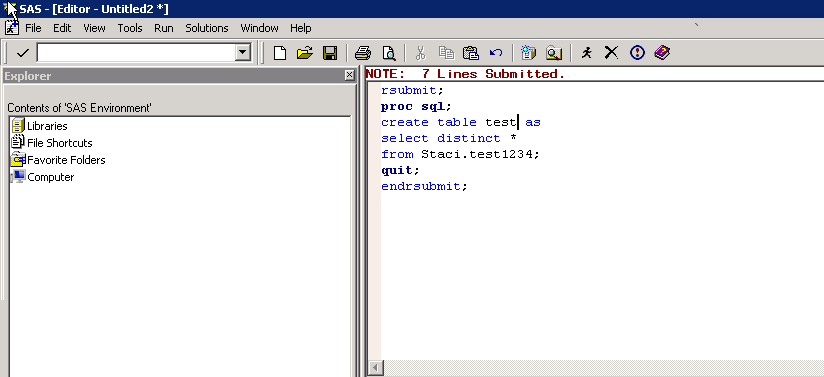Click the 'NOTE: 7 Lines Submitted.' message
Screen dimensions: 824x377
(465, 74)
